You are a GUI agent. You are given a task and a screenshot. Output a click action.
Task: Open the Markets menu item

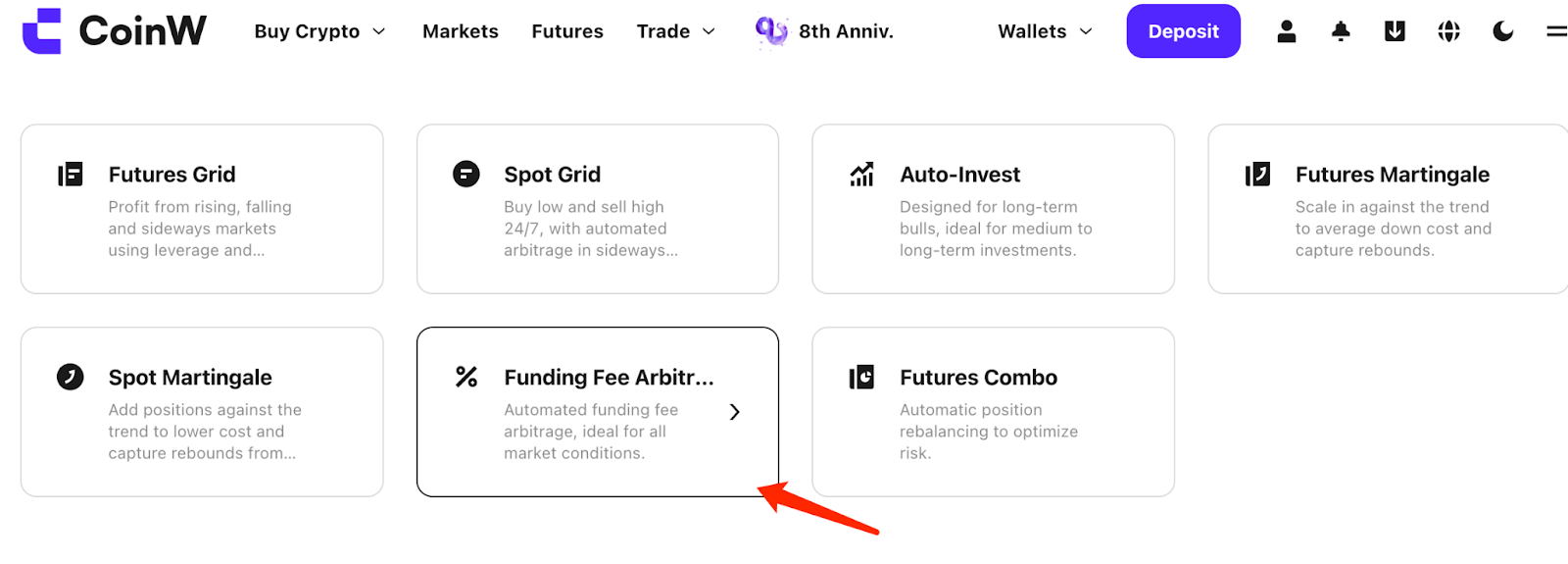click(x=461, y=31)
